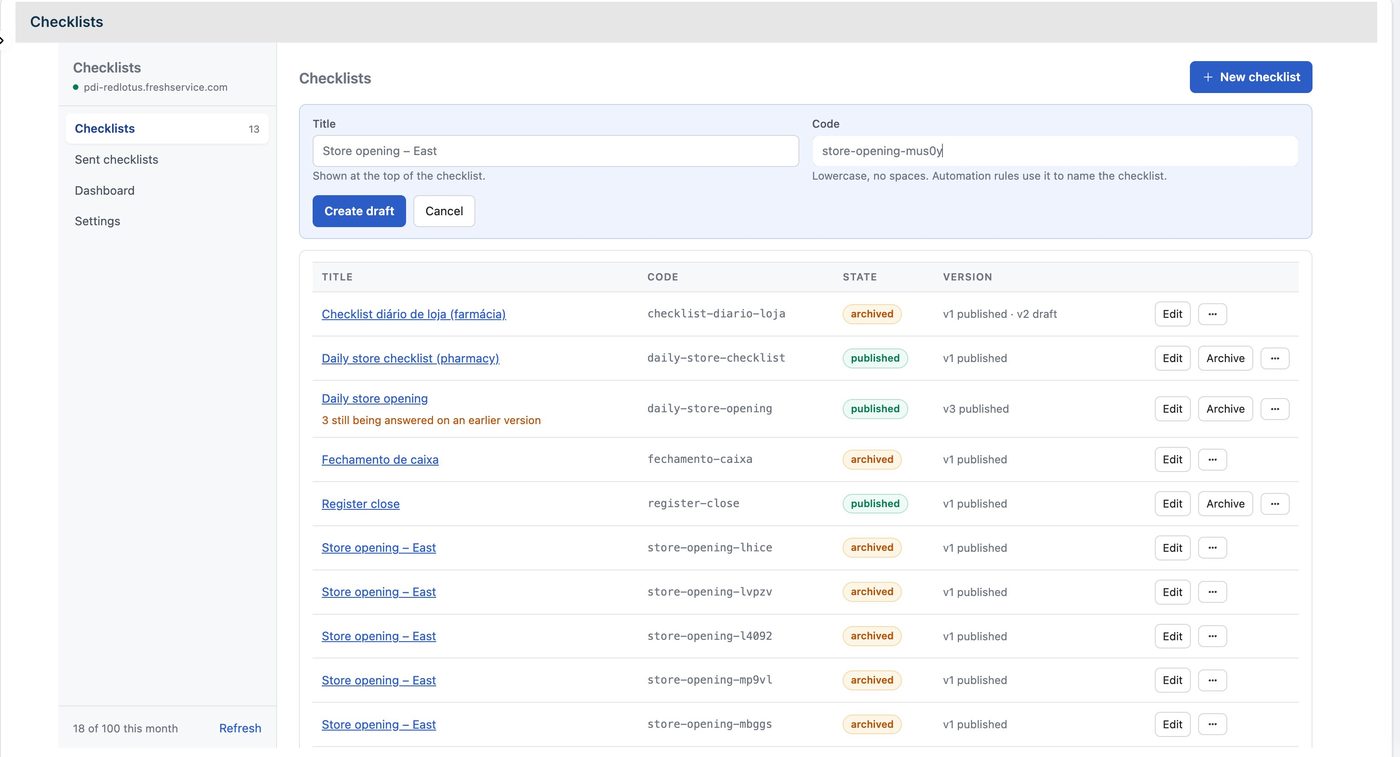Open more options menu for Register close

point(1275,504)
